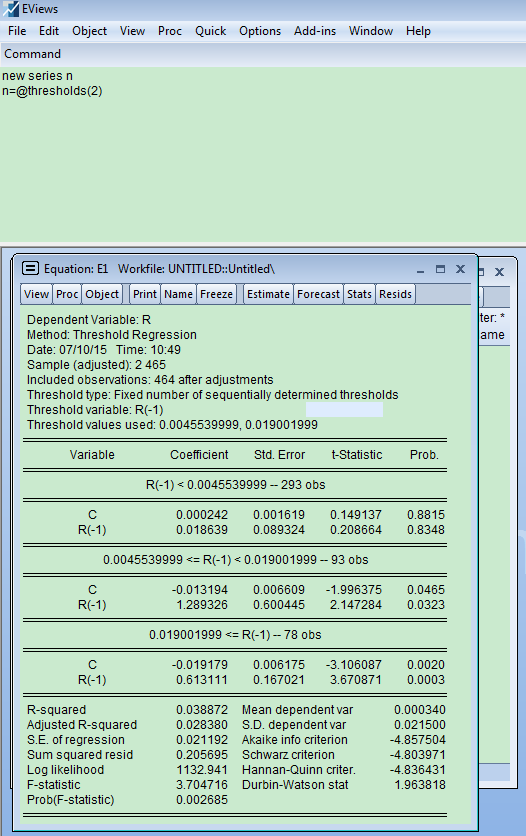Show residuals with Resids button

395,294
